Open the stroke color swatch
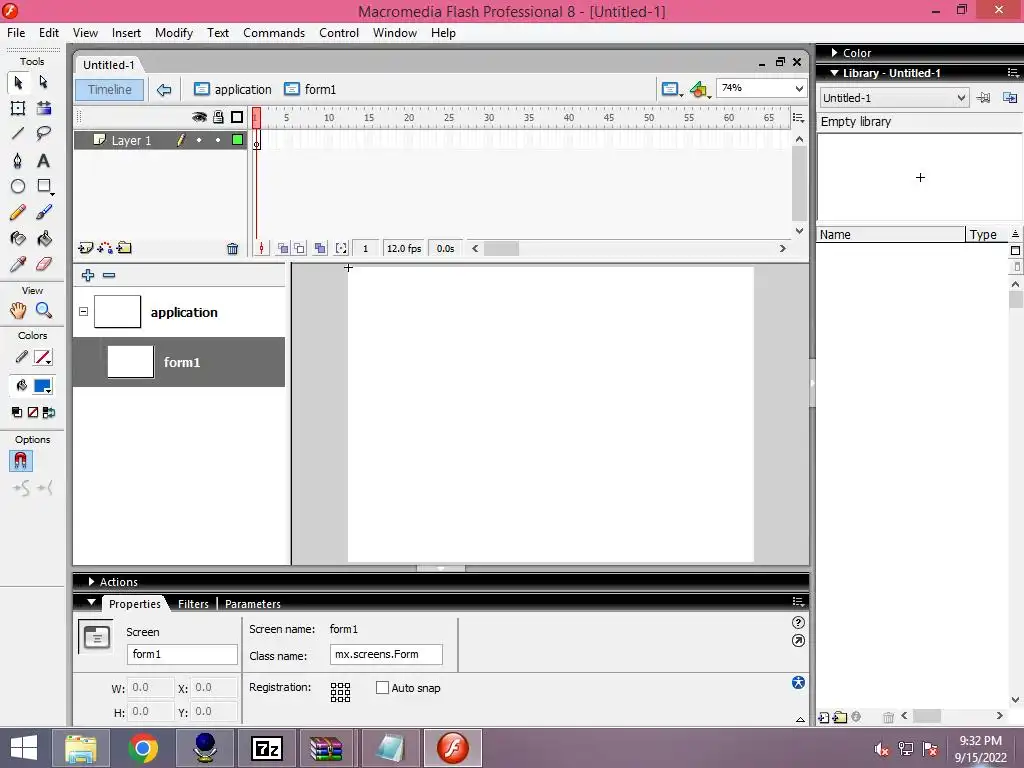 click(x=42, y=357)
